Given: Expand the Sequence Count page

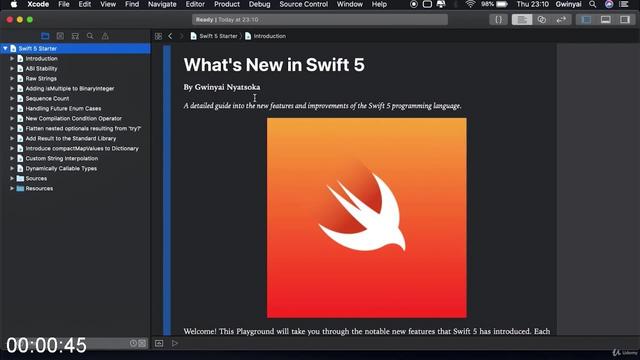Looking at the screenshot, I should (12, 98).
